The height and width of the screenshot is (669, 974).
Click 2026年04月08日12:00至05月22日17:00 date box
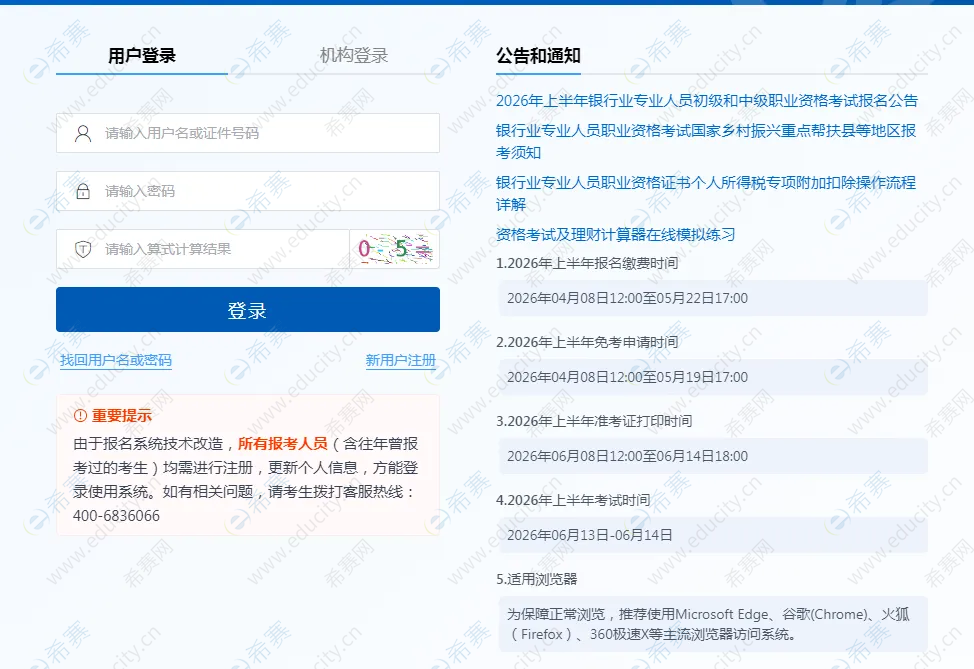pos(712,298)
